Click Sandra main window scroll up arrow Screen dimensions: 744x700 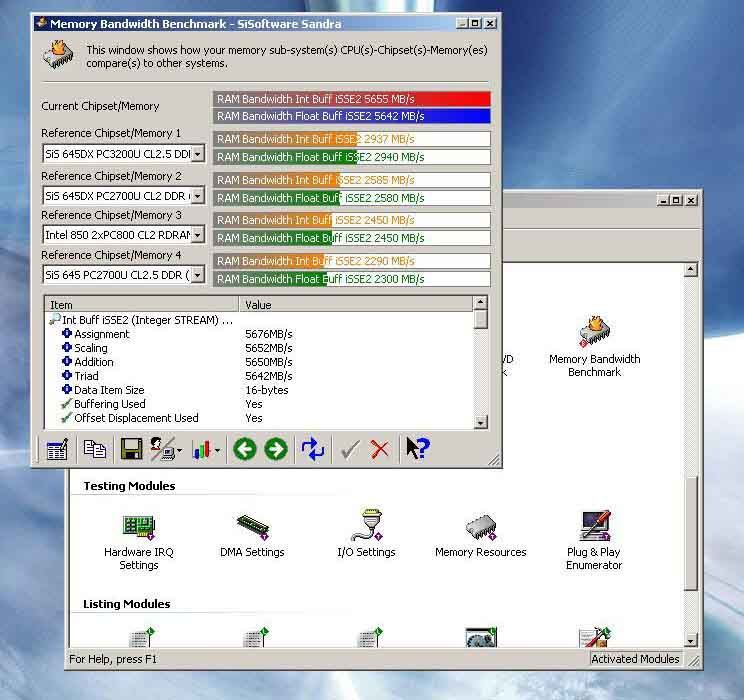click(x=691, y=270)
